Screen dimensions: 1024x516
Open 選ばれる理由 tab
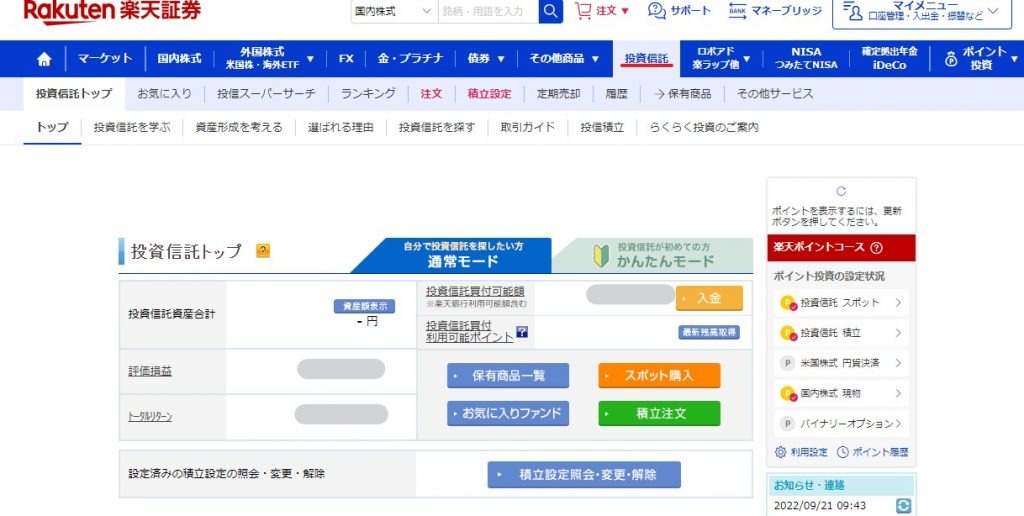(340, 128)
